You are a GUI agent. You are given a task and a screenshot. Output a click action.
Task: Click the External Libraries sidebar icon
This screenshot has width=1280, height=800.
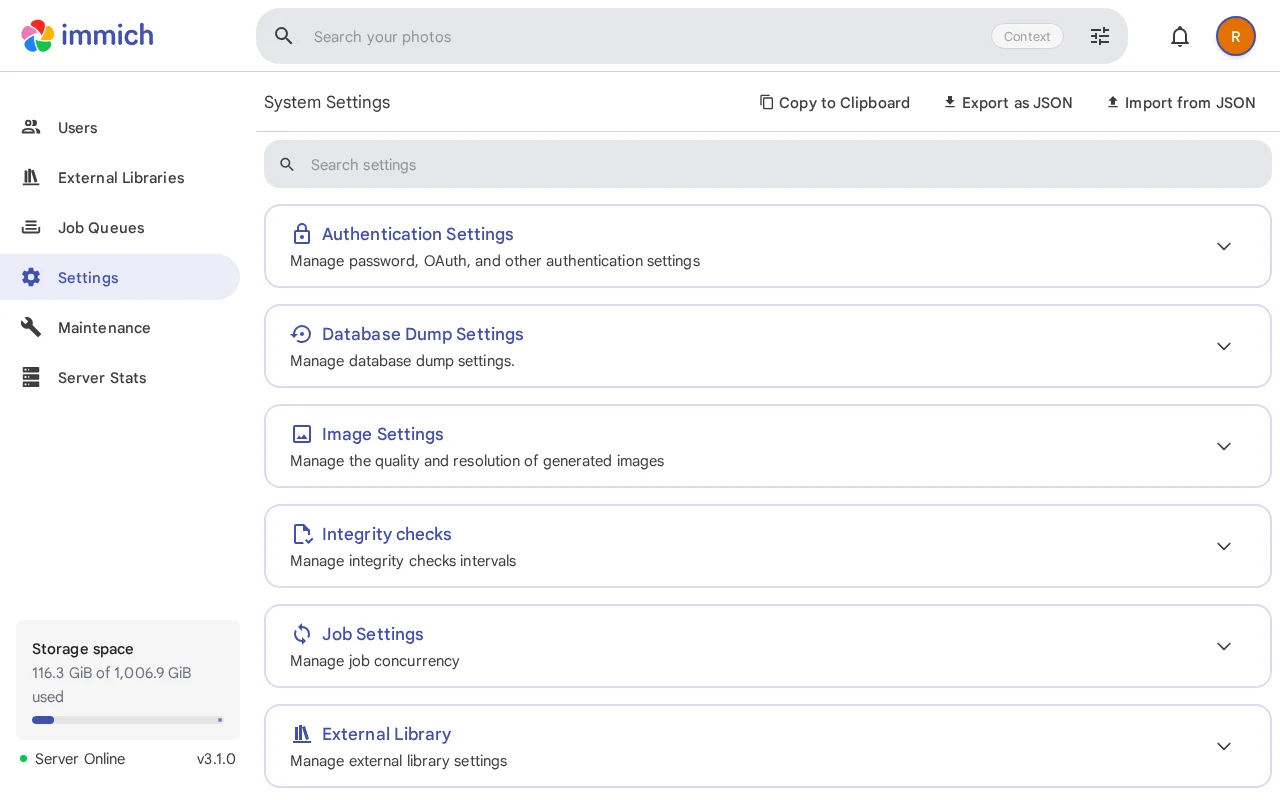click(x=31, y=177)
